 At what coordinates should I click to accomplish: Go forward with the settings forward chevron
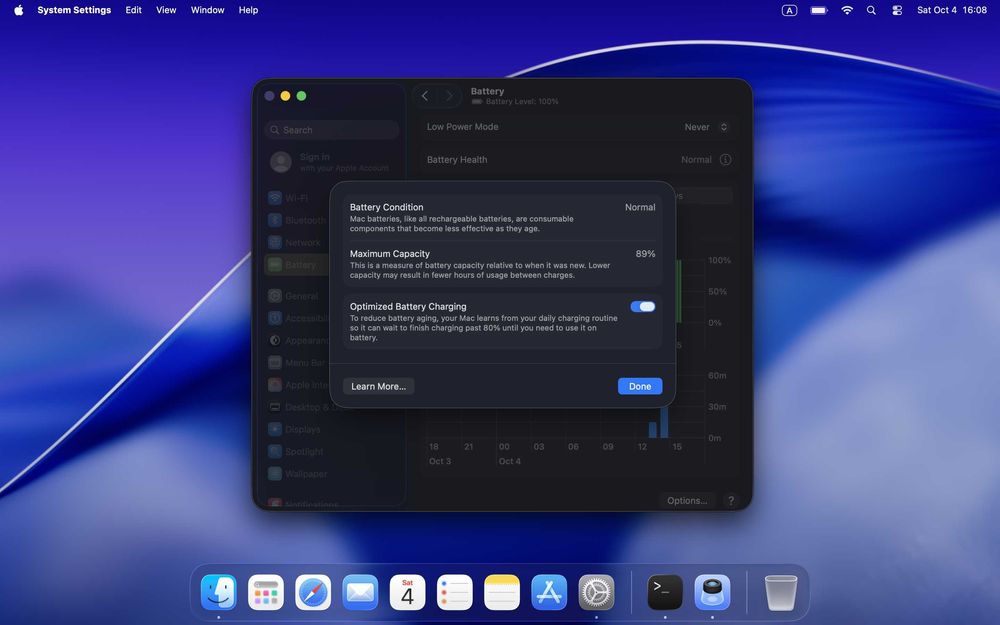[x=449, y=96]
